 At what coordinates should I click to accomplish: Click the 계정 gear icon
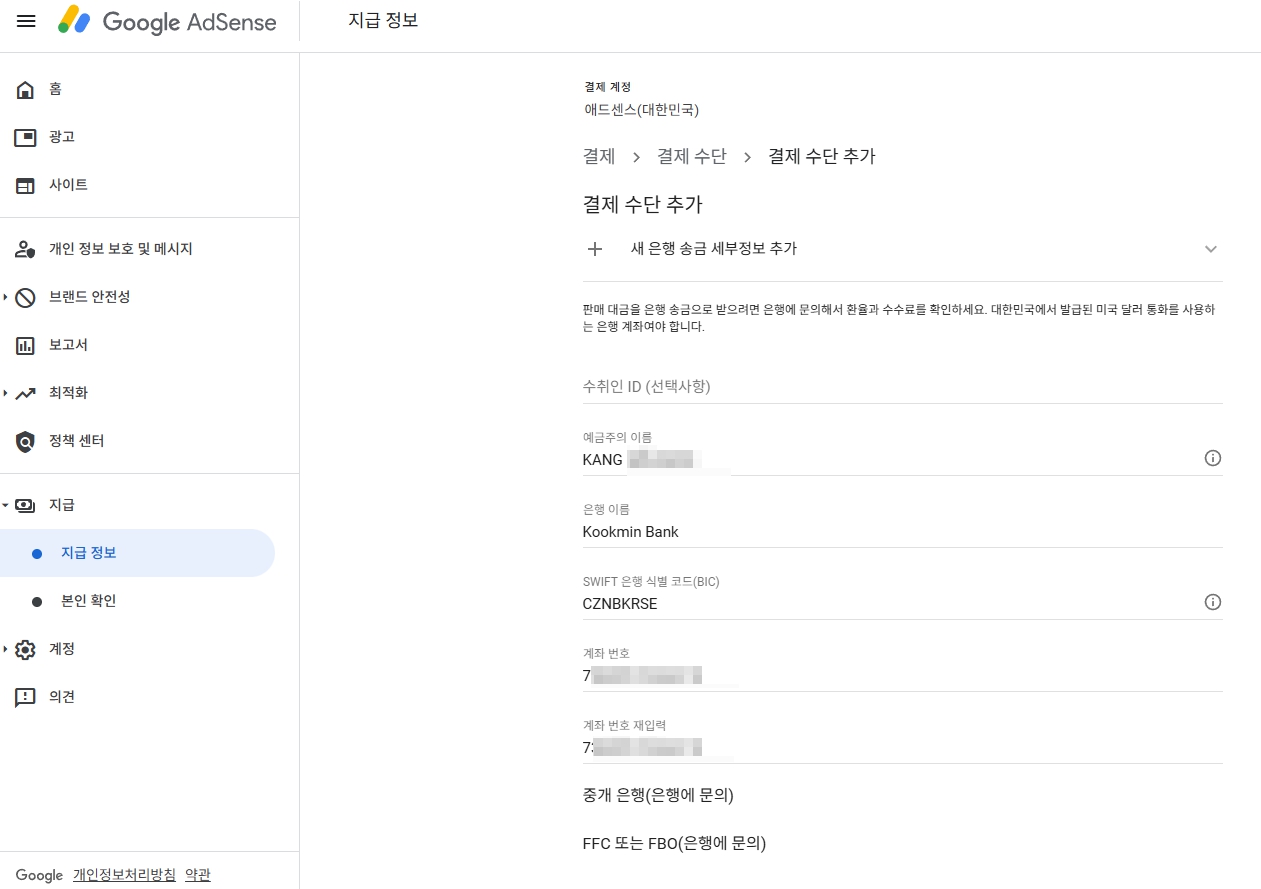tap(25, 649)
